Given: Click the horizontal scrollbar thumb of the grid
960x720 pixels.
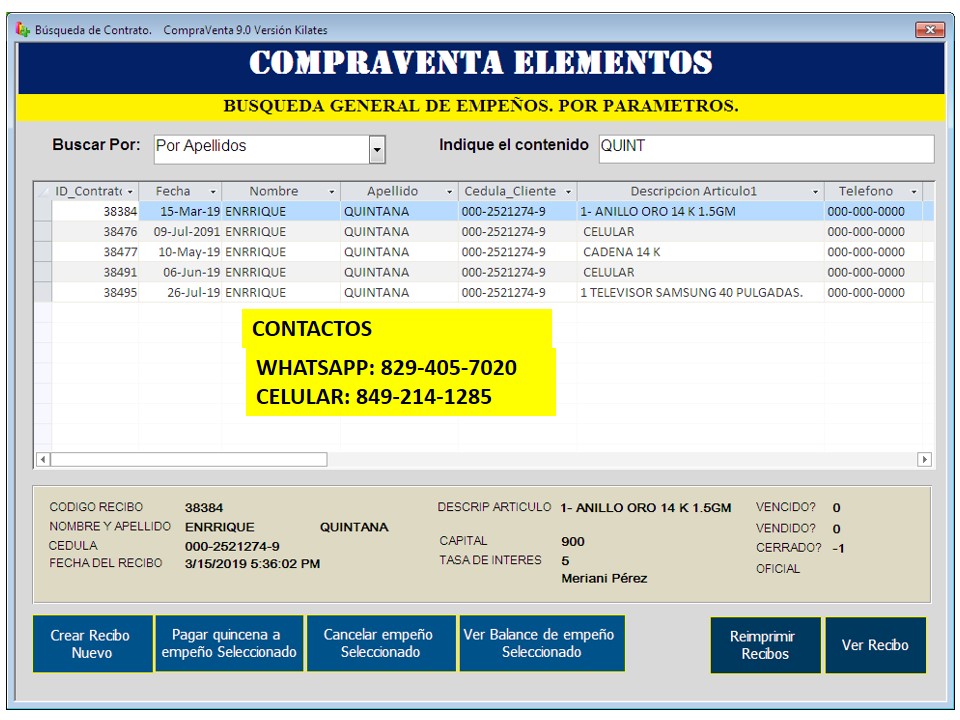Looking at the screenshot, I should click(x=189, y=459).
